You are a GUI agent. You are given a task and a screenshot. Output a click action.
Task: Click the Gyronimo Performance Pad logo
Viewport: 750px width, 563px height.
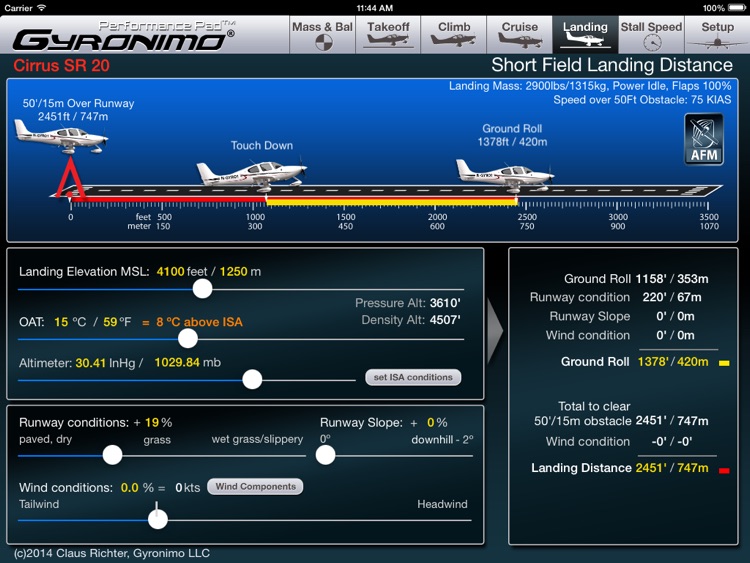pyautogui.click(x=124, y=36)
